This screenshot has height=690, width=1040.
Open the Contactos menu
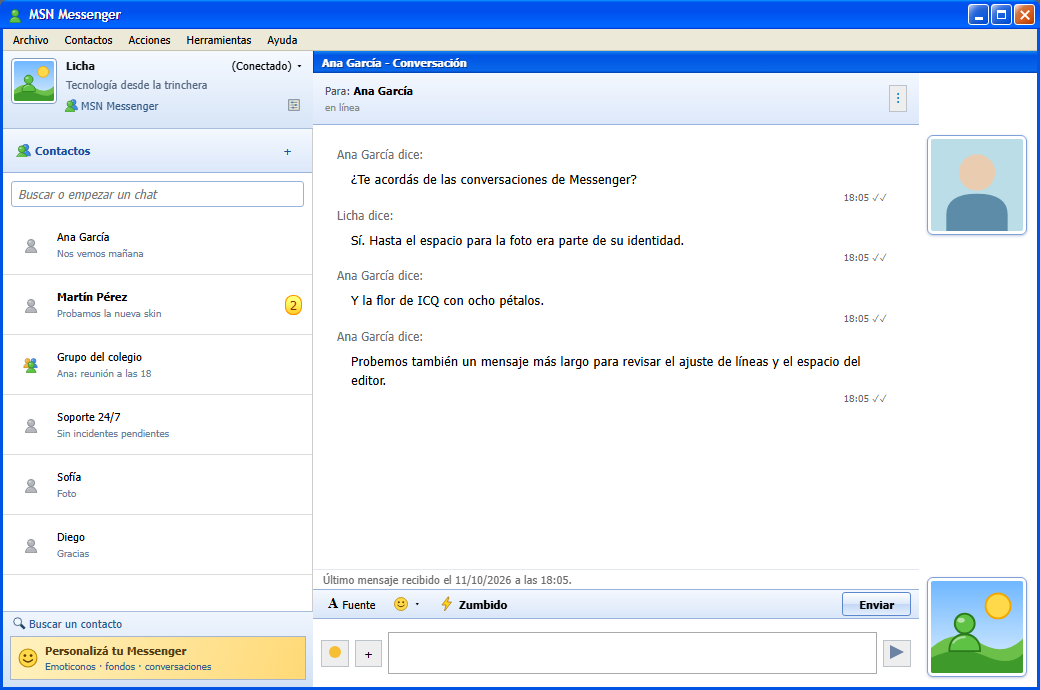pyautogui.click(x=88, y=40)
